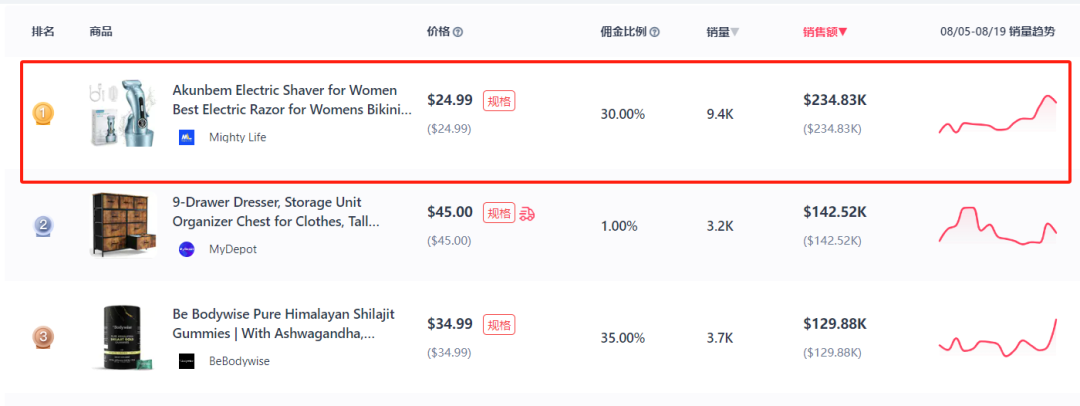The height and width of the screenshot is (406, 1080).
Task: Open the 9-Drawer Dresser product title
Action: point(276,212)
